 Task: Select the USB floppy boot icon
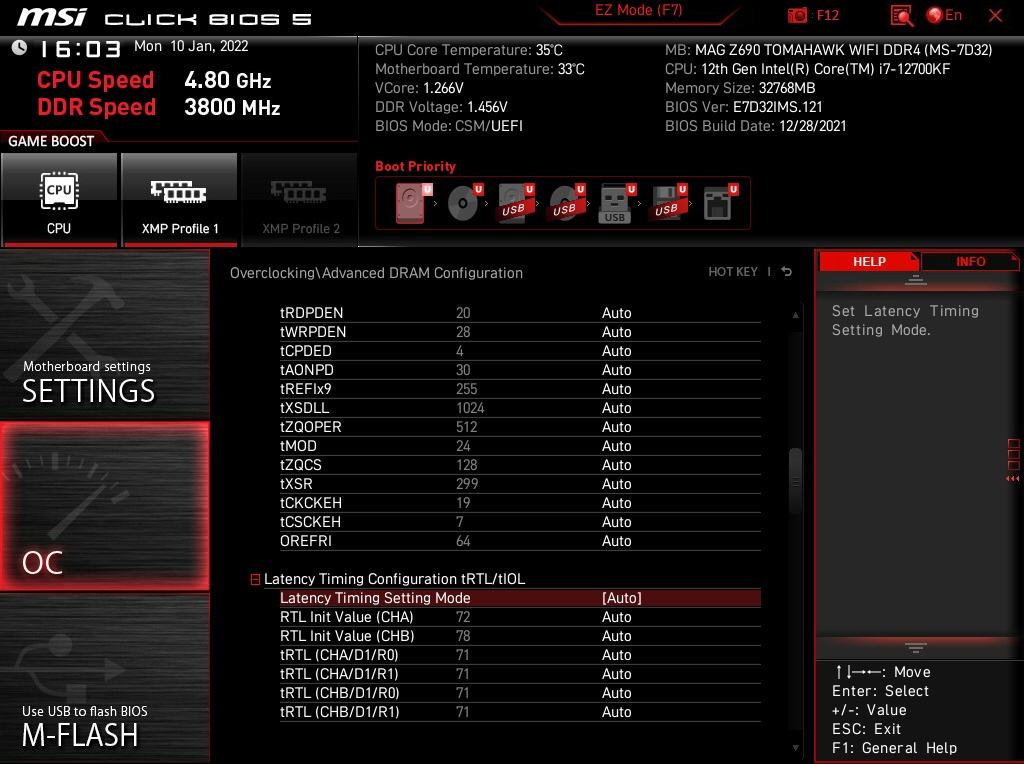668,203
